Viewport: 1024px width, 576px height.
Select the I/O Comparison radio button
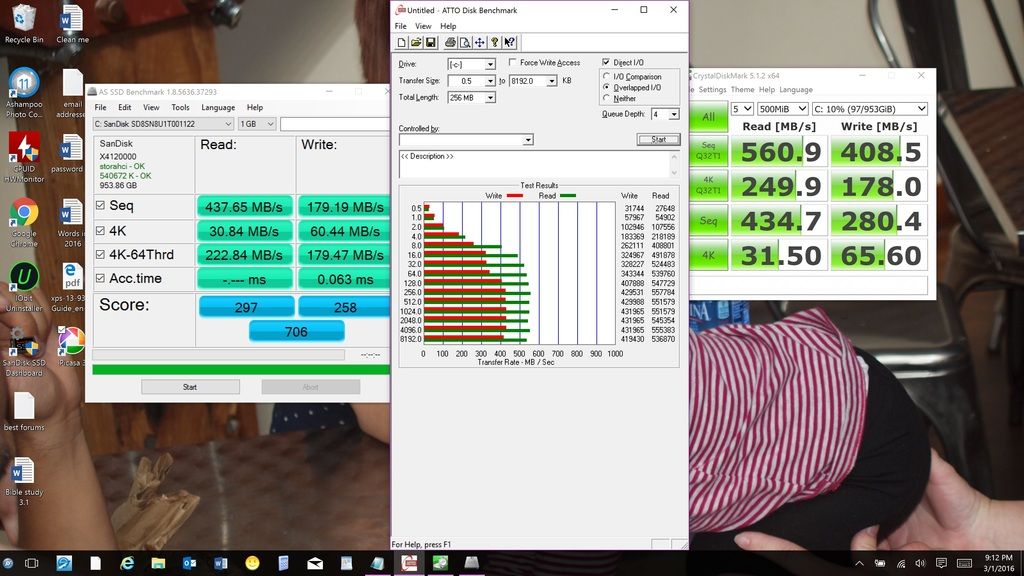pyautogui.click(x=607, y=76)
